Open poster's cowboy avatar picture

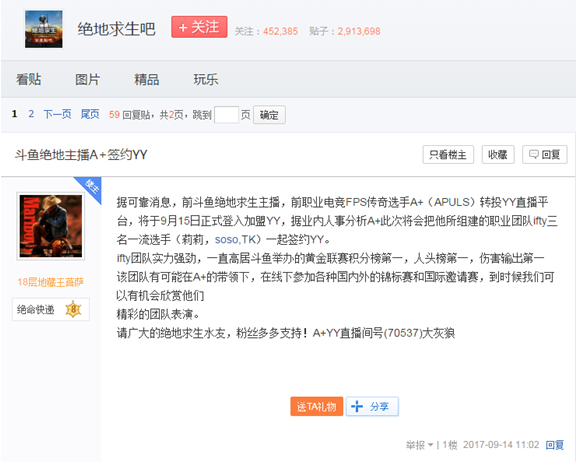(51, 226)
